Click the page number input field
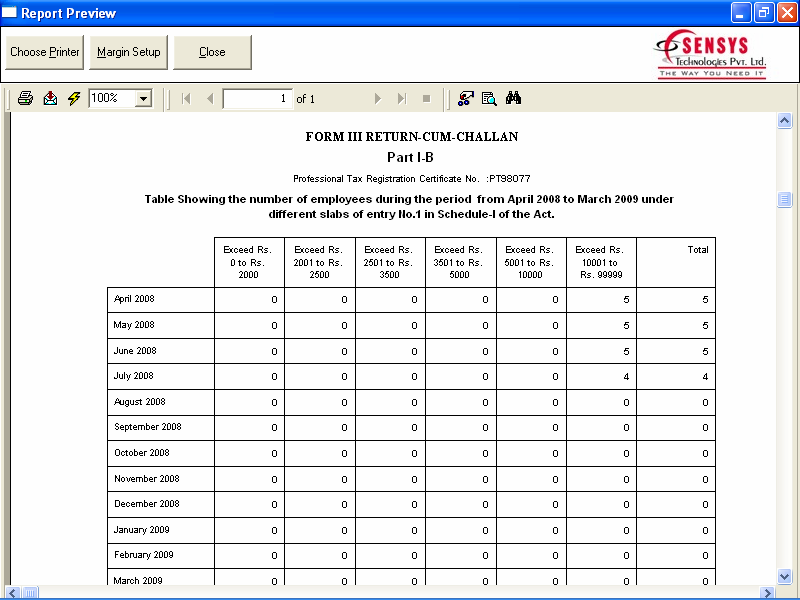Viewport: 800px width, 600px height. point(258,98)
